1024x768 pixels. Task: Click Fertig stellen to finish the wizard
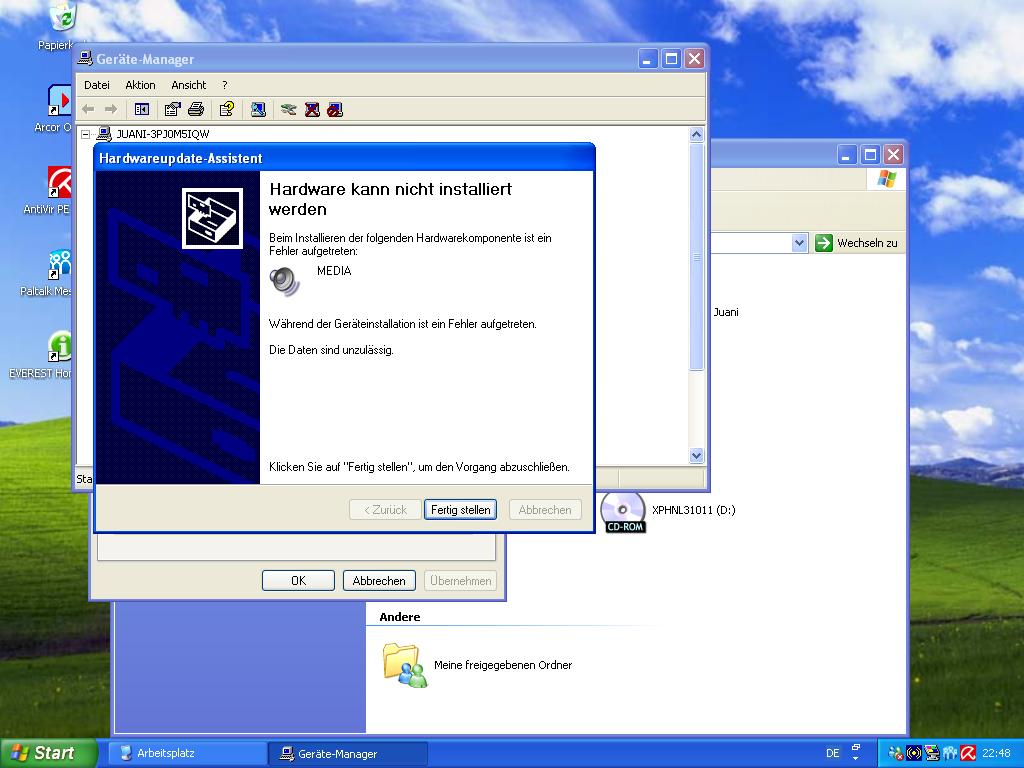460,509
